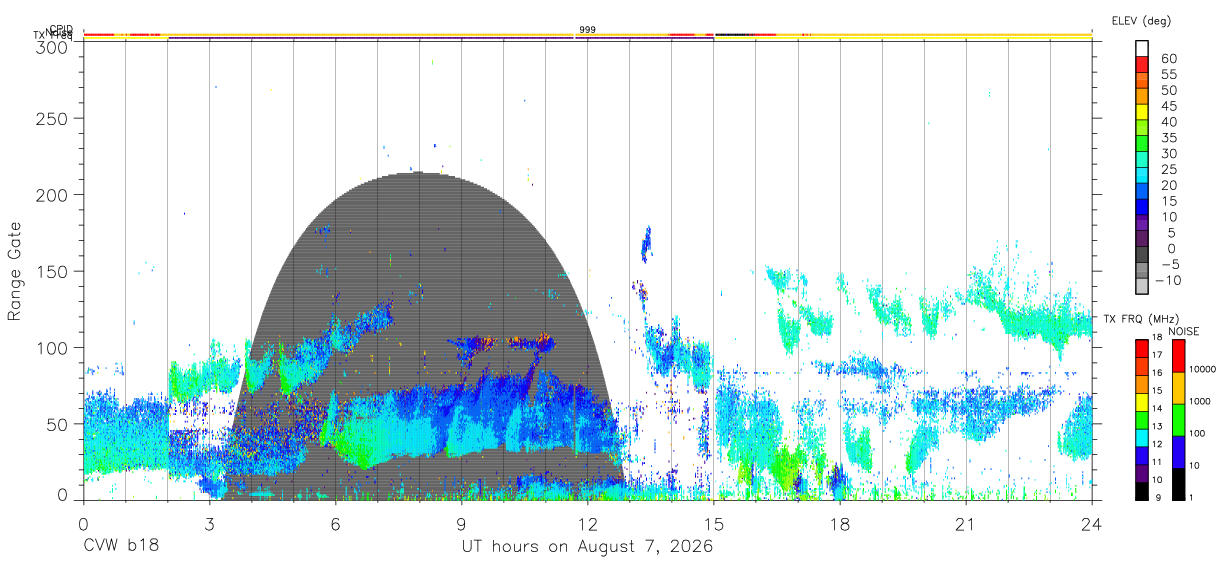This screenshot has height=567, width=1228.
Task: Click the red top segment of TX FRQ bar
Action: [x=1142, y=349]
